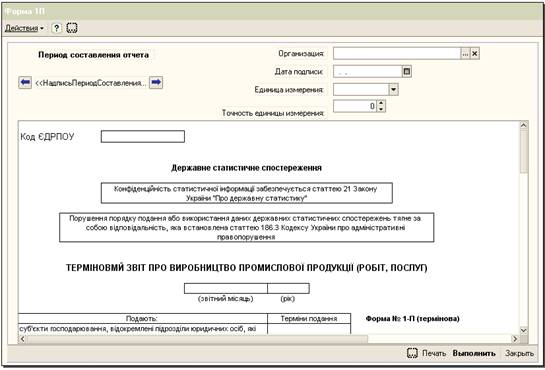Click the звітний місяць cell
The height and width of the screenshot is (370, 545).
coord(226,288)
